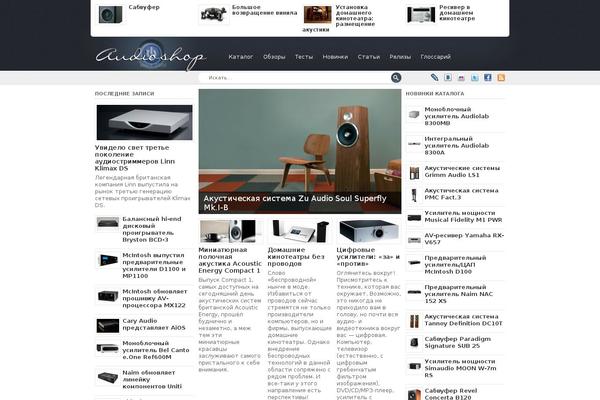Open the Каталог menu item

click(241, 57)
